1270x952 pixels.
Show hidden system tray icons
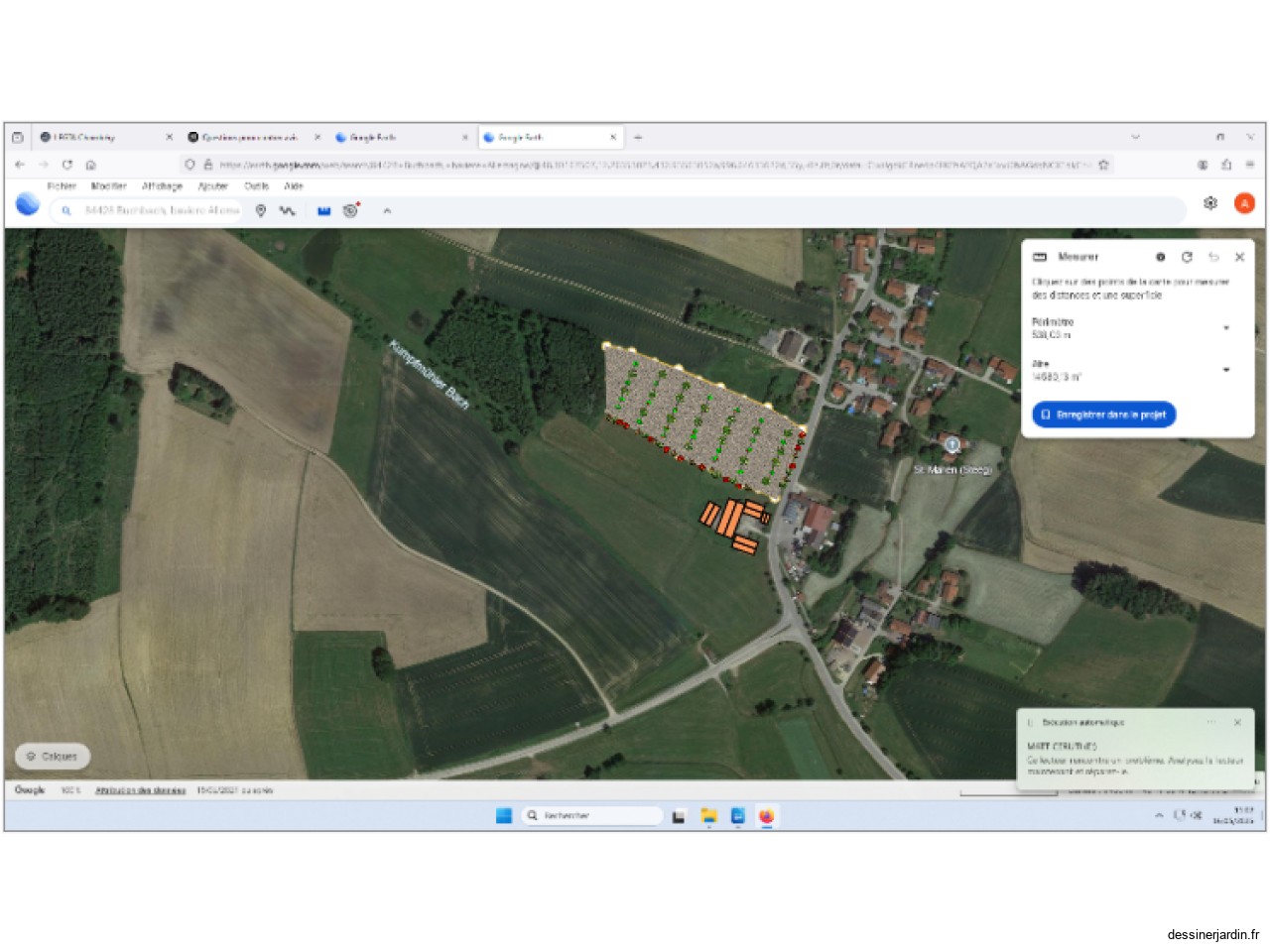1158,815
